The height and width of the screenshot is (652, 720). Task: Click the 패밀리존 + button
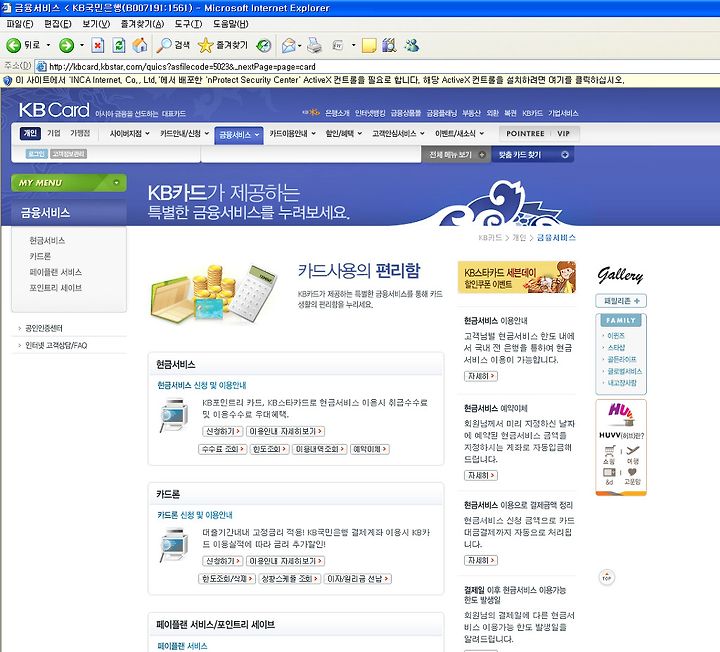point(621,301)
